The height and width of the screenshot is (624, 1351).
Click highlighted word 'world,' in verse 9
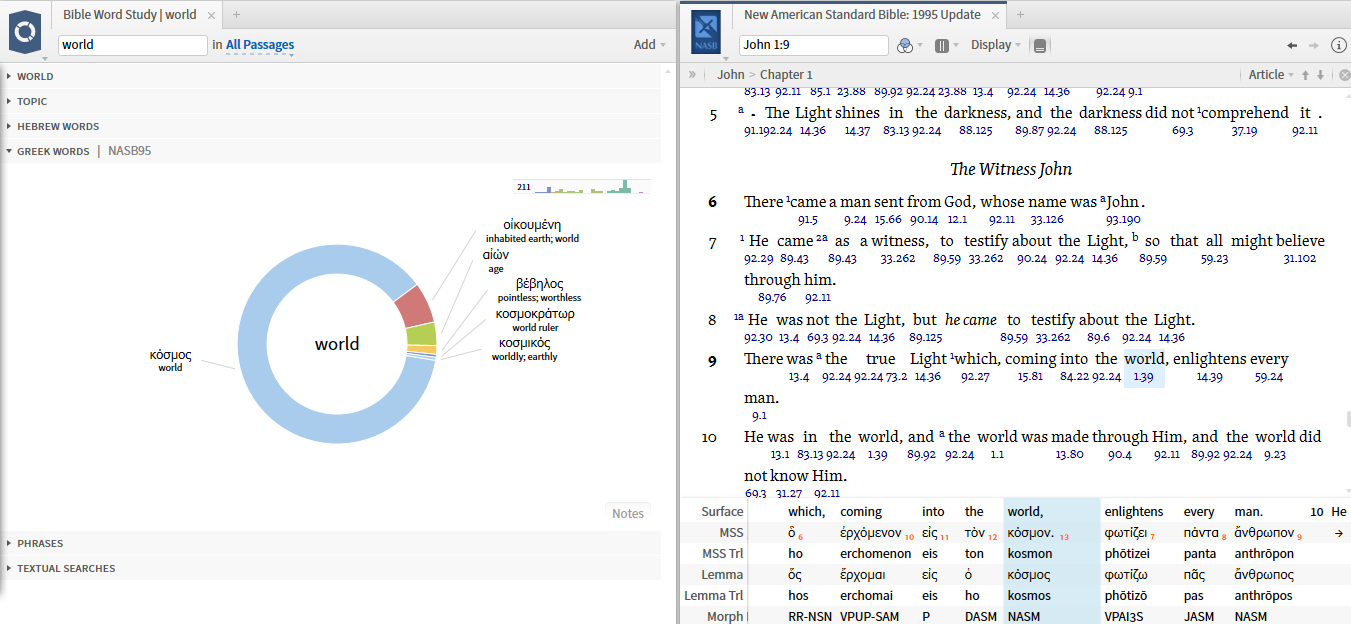click(x=1145, y=359)
